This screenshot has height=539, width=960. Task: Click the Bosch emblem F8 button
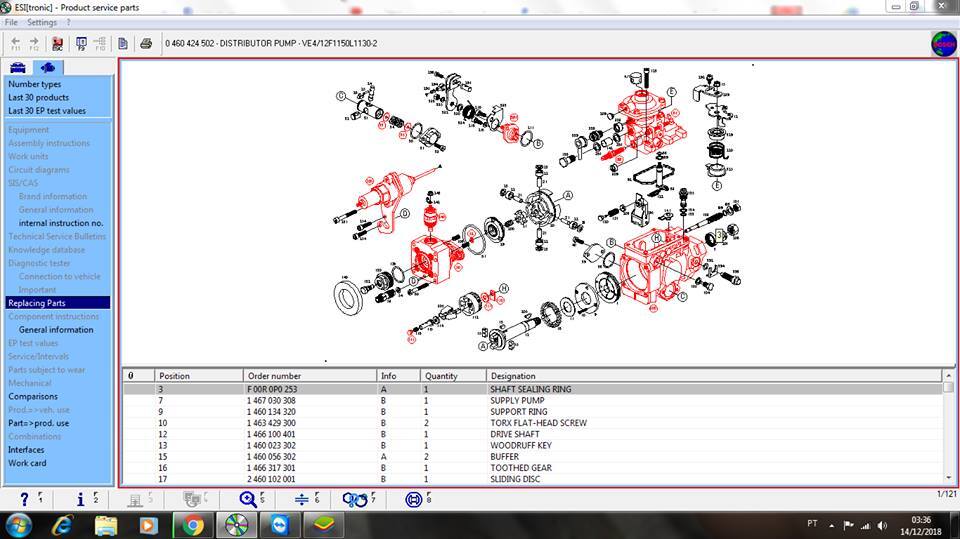click(414, 499)
